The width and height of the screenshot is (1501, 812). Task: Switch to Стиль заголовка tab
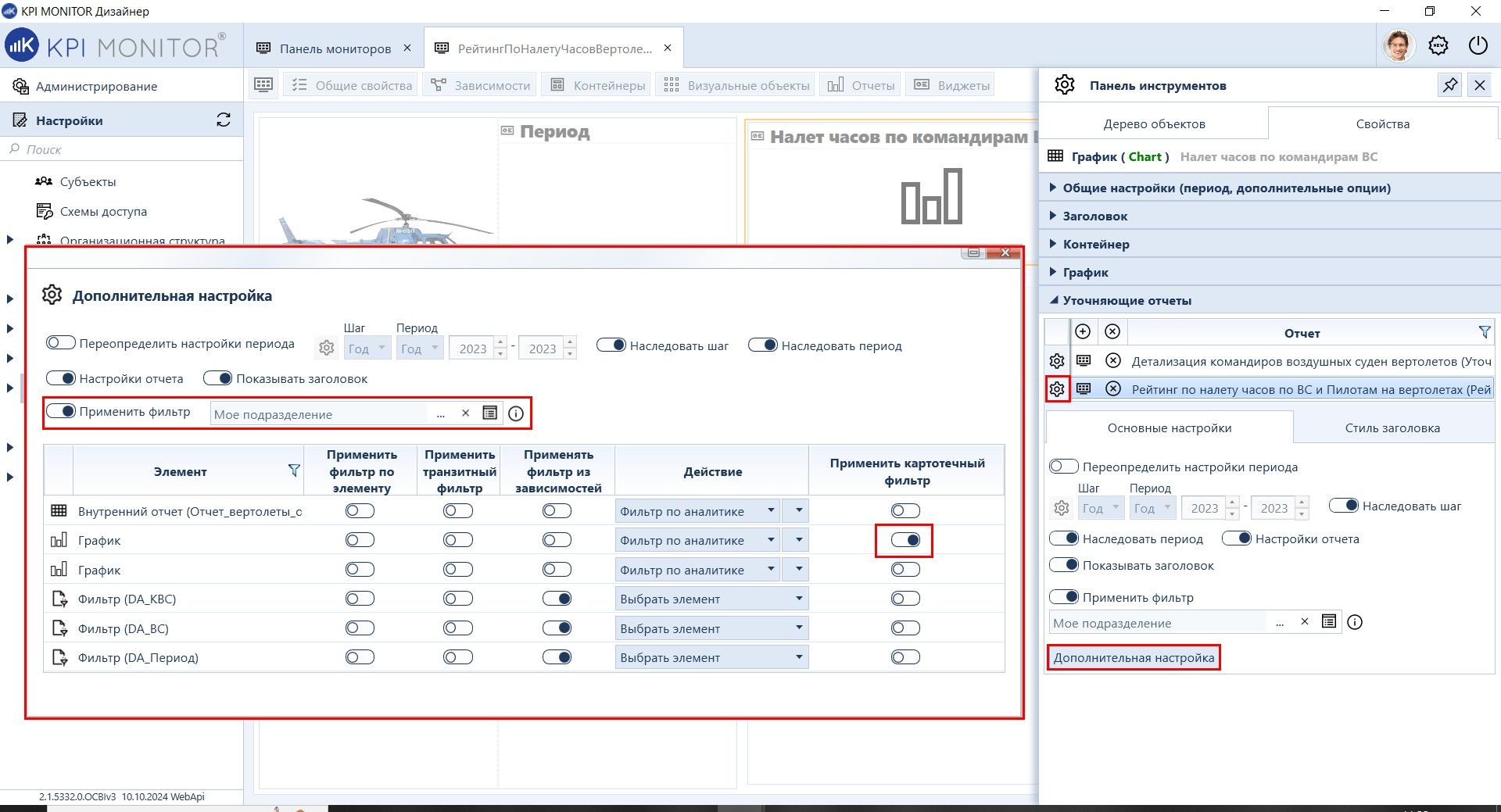coord(1392,427)
